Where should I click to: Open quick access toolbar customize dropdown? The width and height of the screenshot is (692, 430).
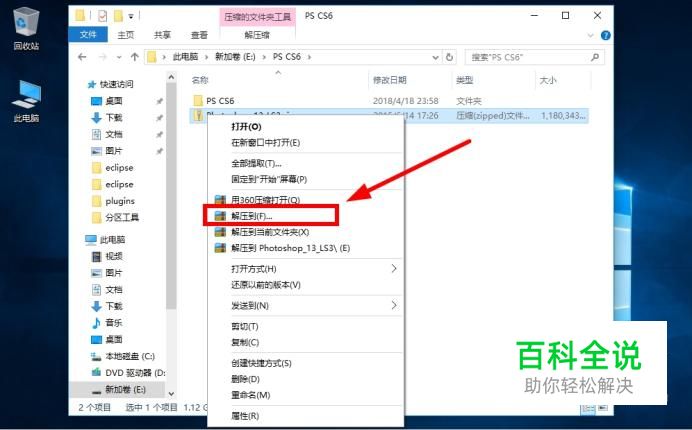(x=131, y=16)
